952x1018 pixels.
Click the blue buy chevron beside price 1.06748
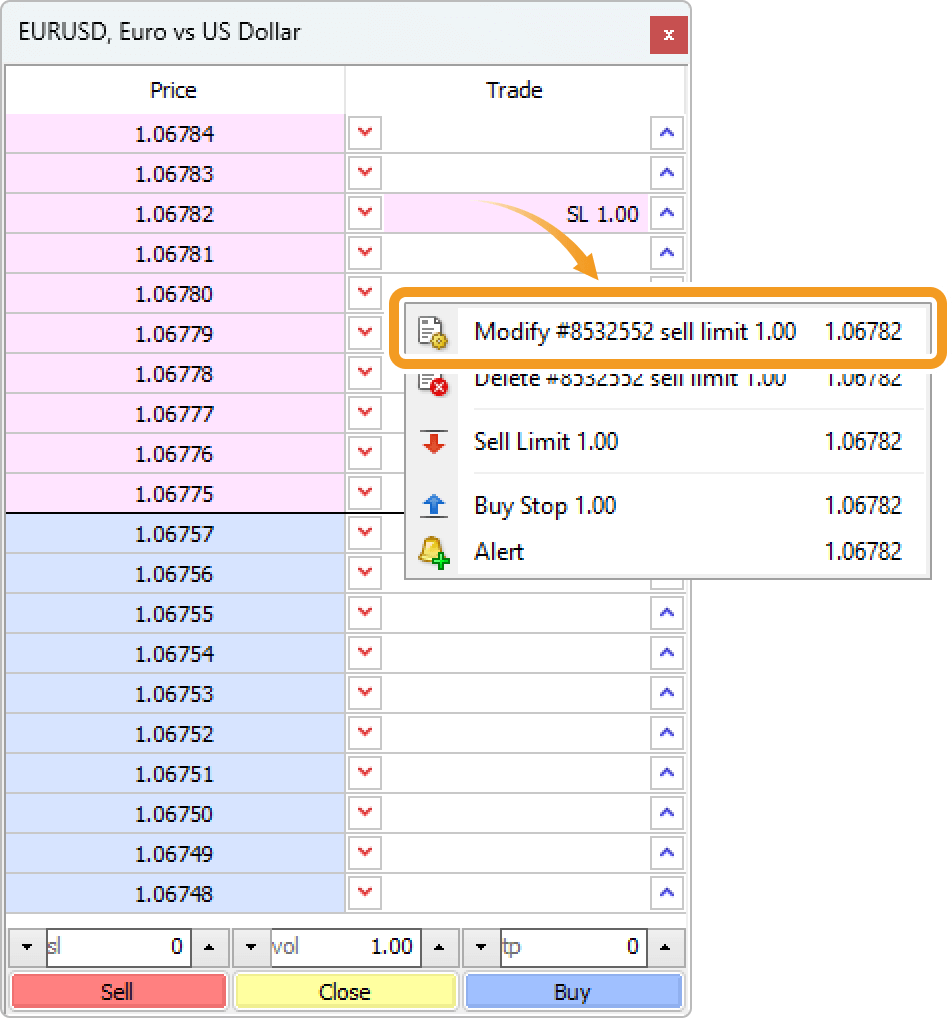[666, 893]
